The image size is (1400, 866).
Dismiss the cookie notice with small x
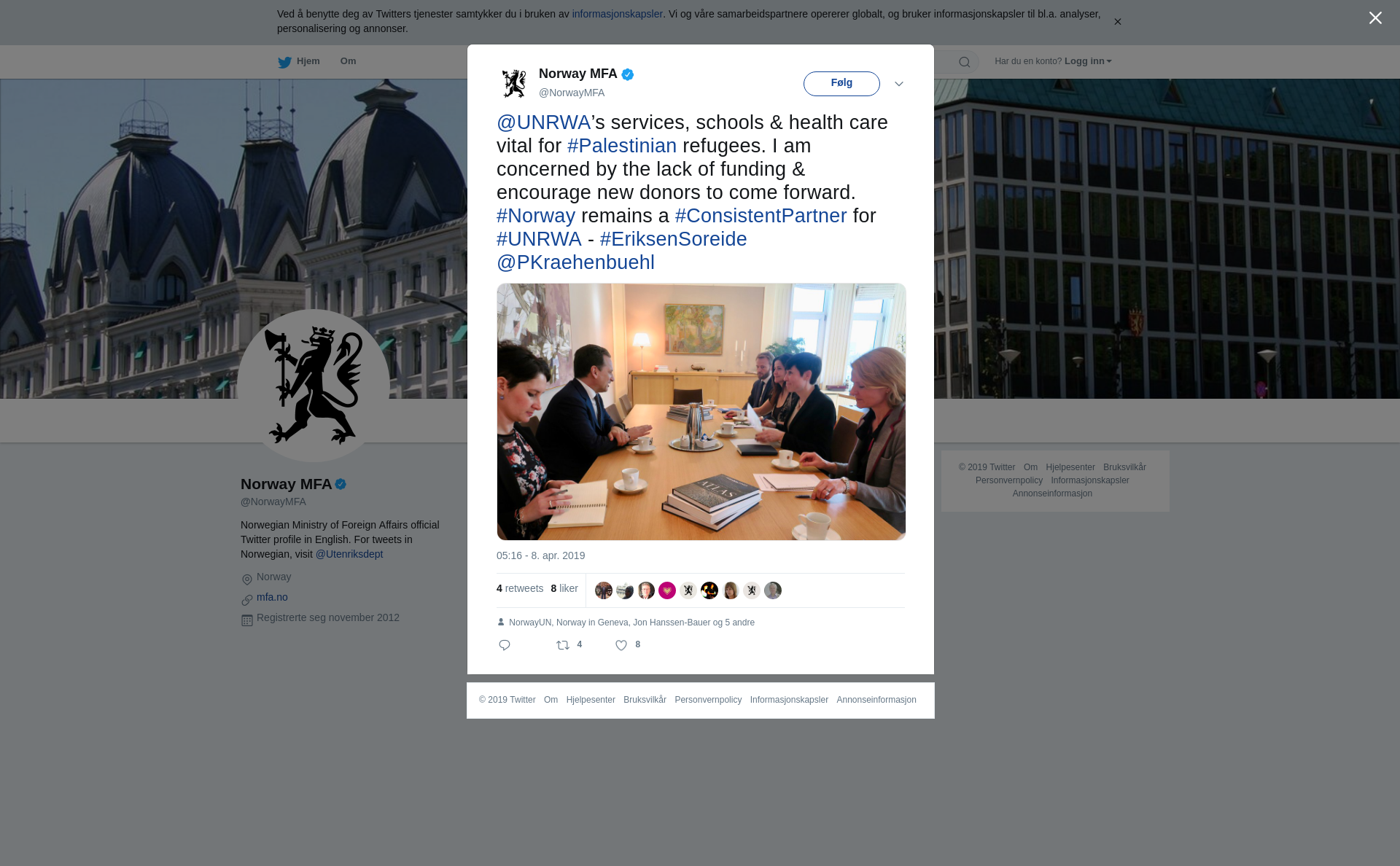click(x=1117, y=22)
